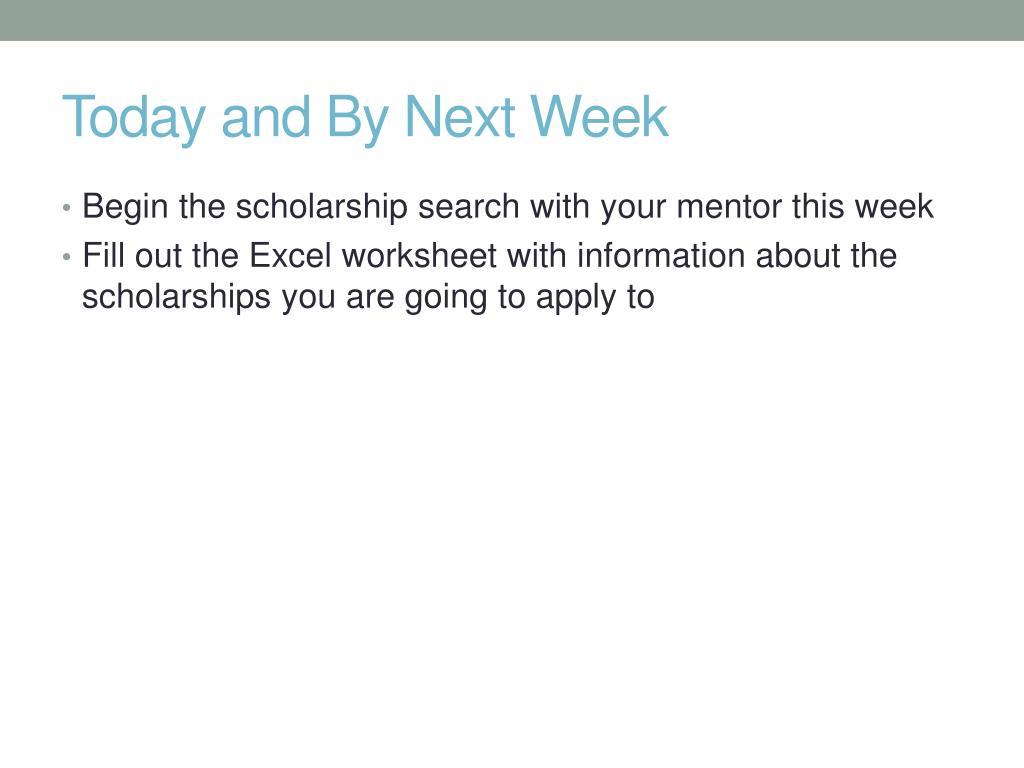Click the word 'Next' in the heading
This screenshot has height=768, width=1024.
(x=460, y=116)
